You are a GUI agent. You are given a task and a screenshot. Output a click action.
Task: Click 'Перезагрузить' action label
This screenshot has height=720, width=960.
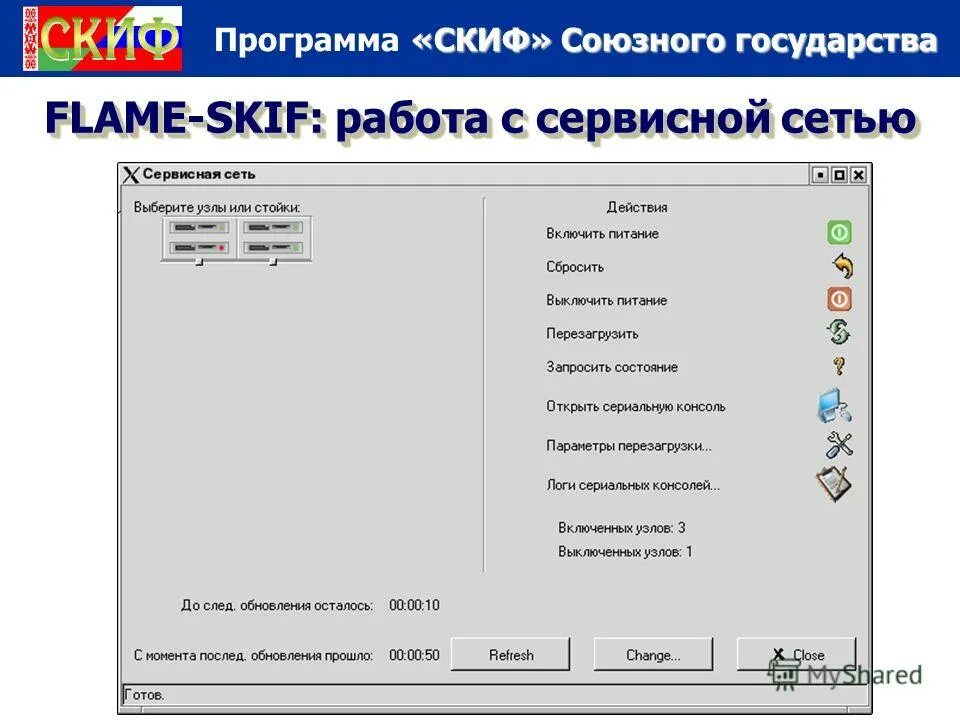(x=592, y=334)
